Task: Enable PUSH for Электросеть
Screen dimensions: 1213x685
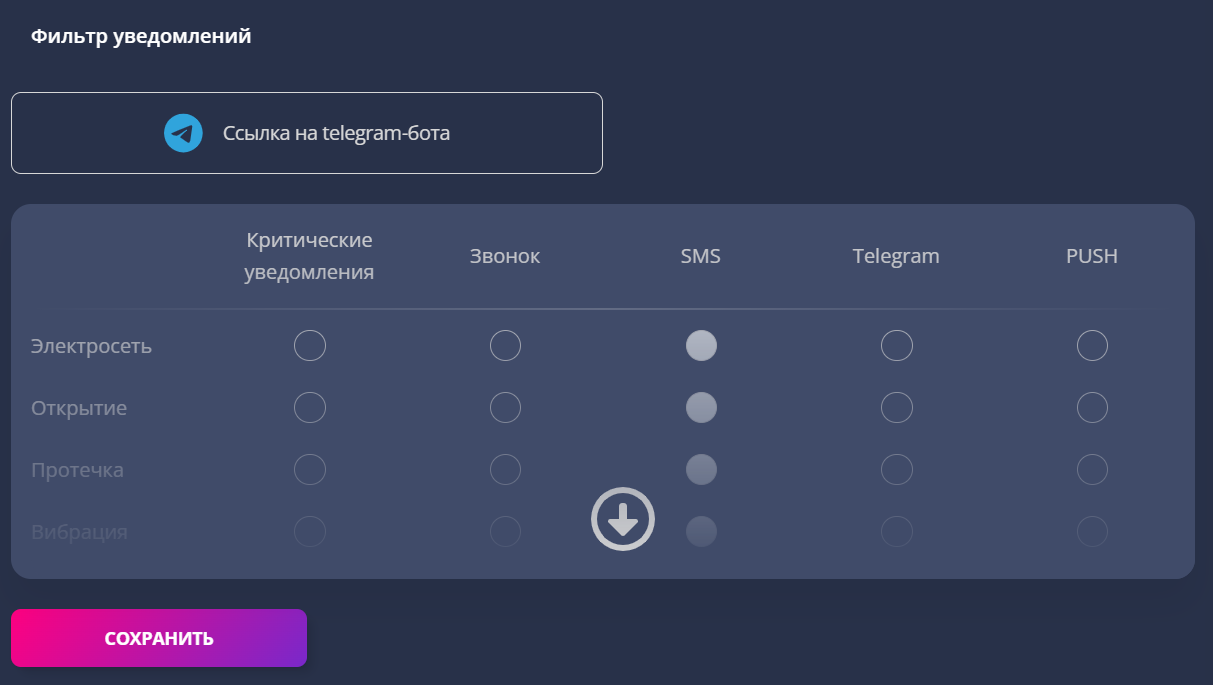Action: pyautogui.click(x=1092, y=346)
